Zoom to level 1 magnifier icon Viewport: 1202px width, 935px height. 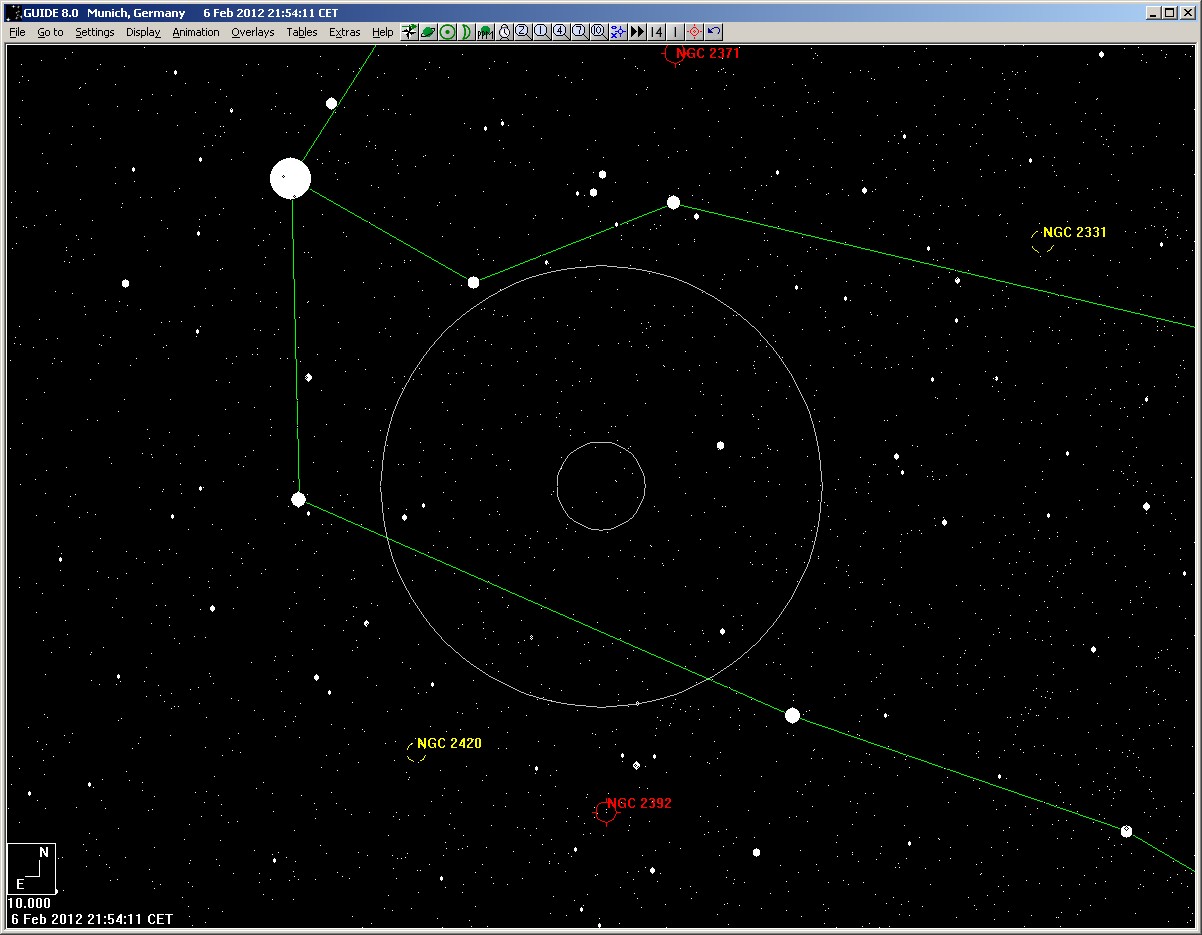(x=542, y=31)
